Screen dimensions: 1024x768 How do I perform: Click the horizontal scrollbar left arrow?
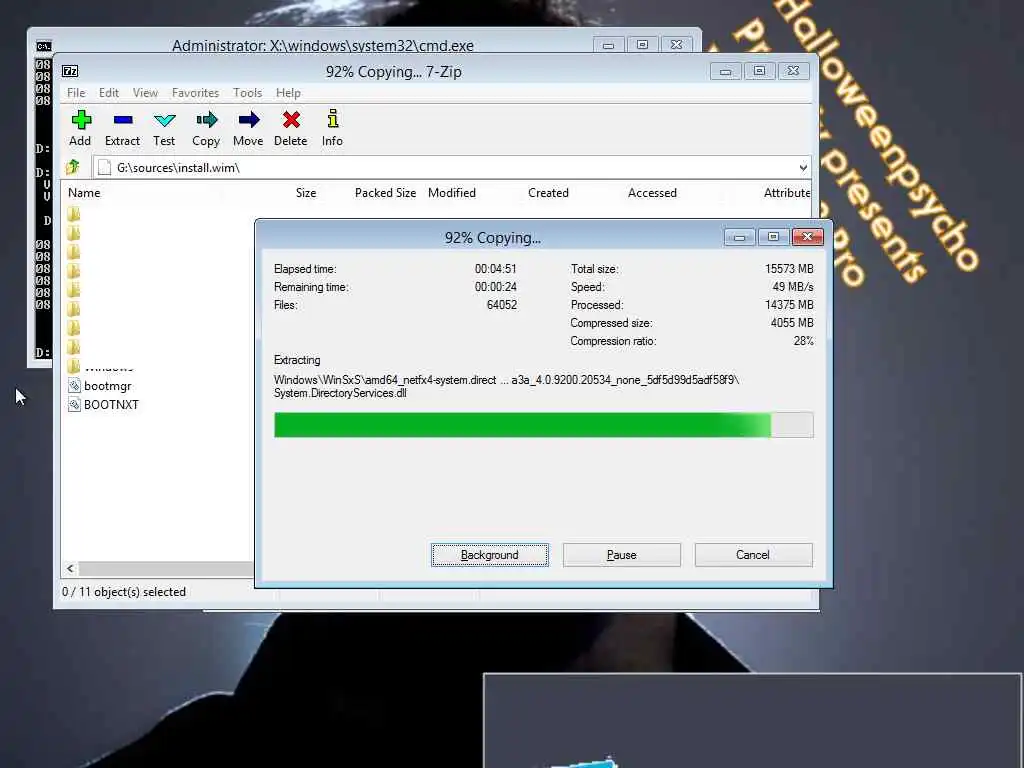tap(71, 569)
